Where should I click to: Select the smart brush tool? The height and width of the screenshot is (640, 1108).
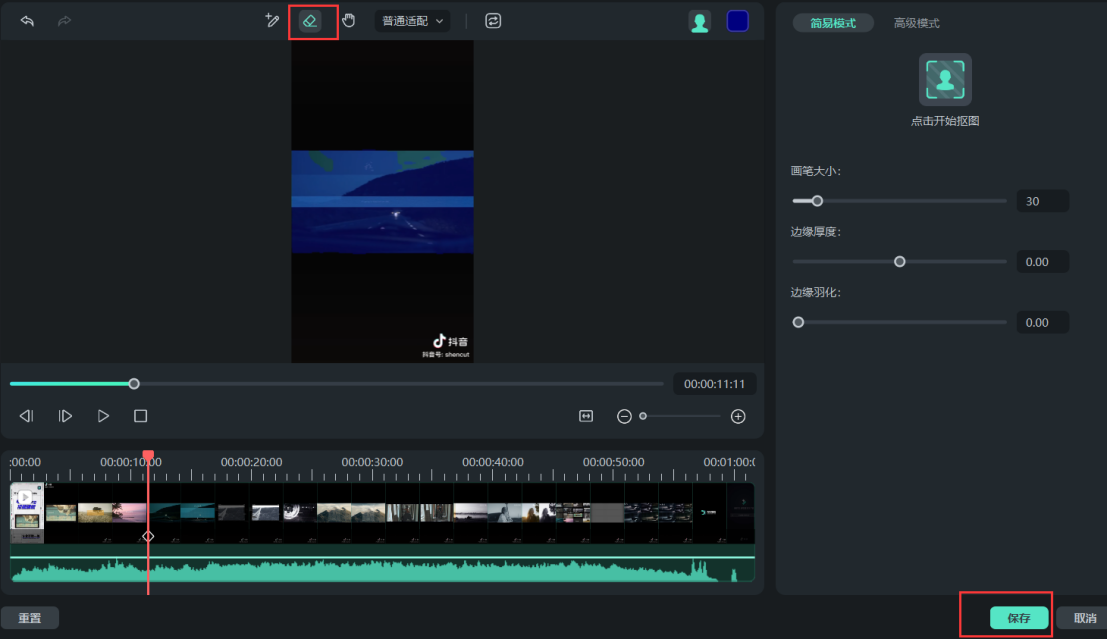pyautogui.click(x=271, y=21)
